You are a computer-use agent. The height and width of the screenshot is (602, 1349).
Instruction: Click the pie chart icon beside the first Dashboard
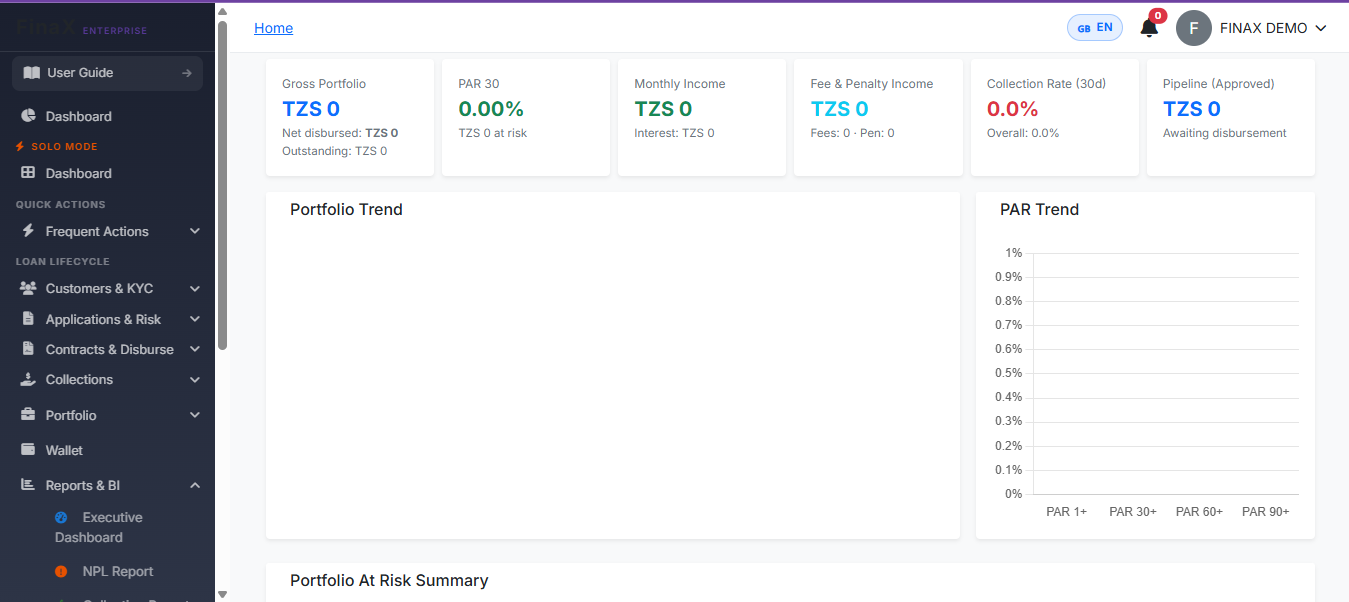[29, 116]
